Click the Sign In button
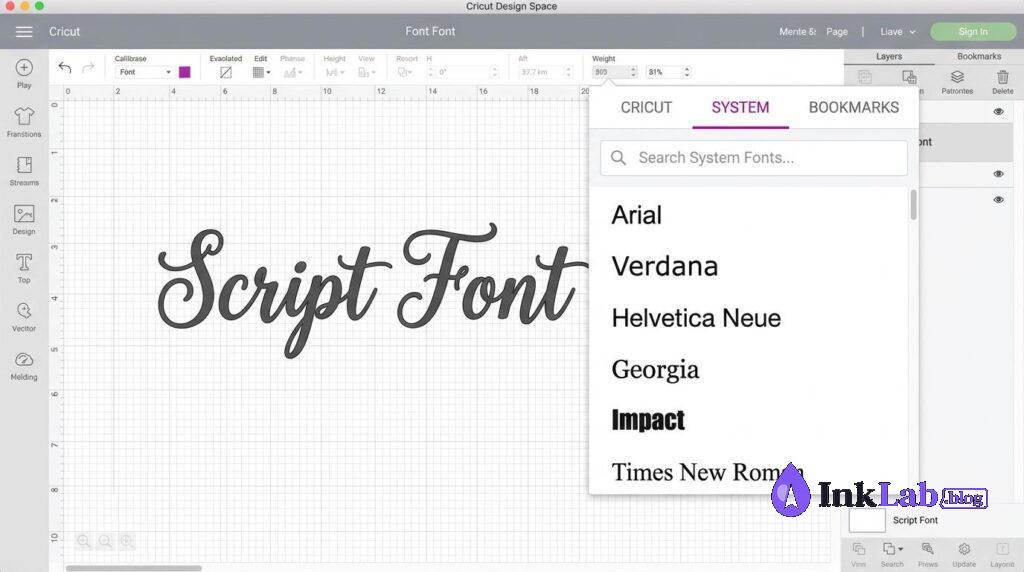This screenshot has width=1024, height=572. point(972,31)
